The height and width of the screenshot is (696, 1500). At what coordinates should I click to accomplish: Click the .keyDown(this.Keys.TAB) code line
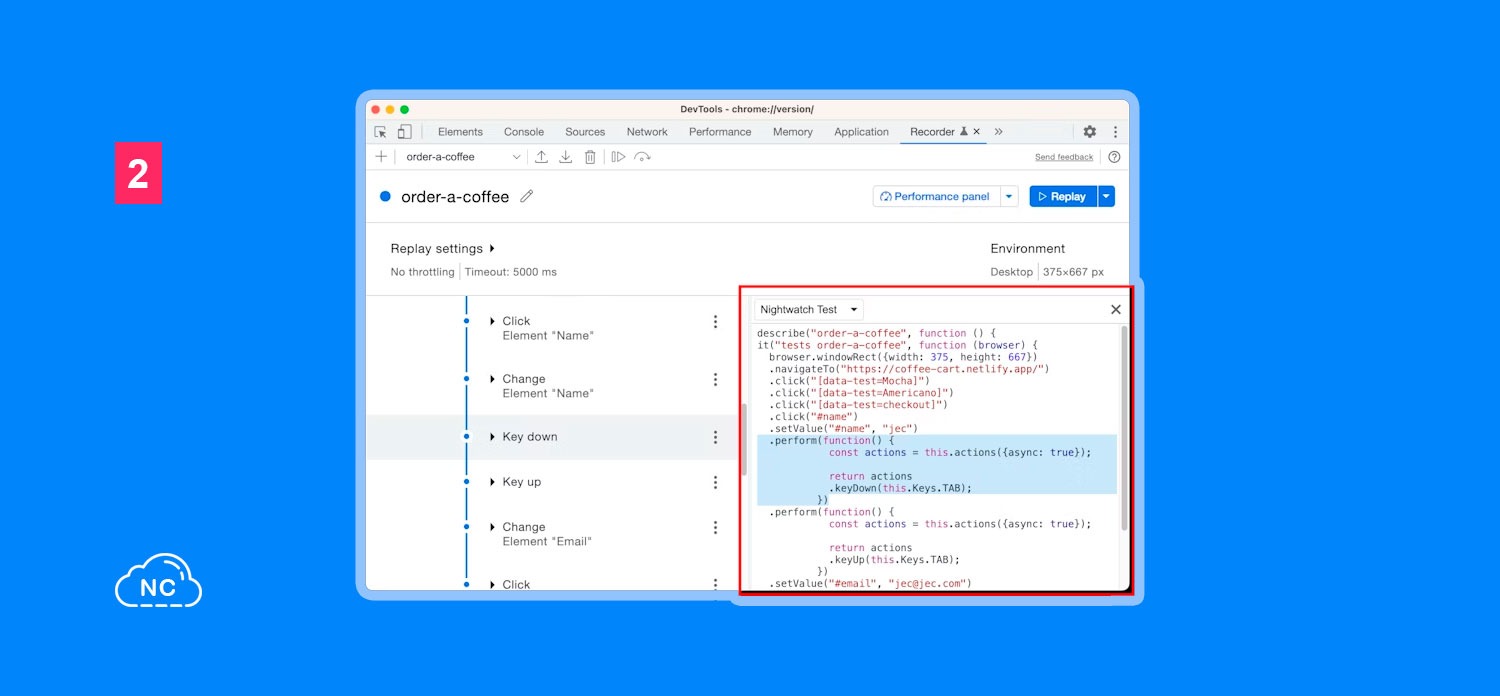coord(900,488)
